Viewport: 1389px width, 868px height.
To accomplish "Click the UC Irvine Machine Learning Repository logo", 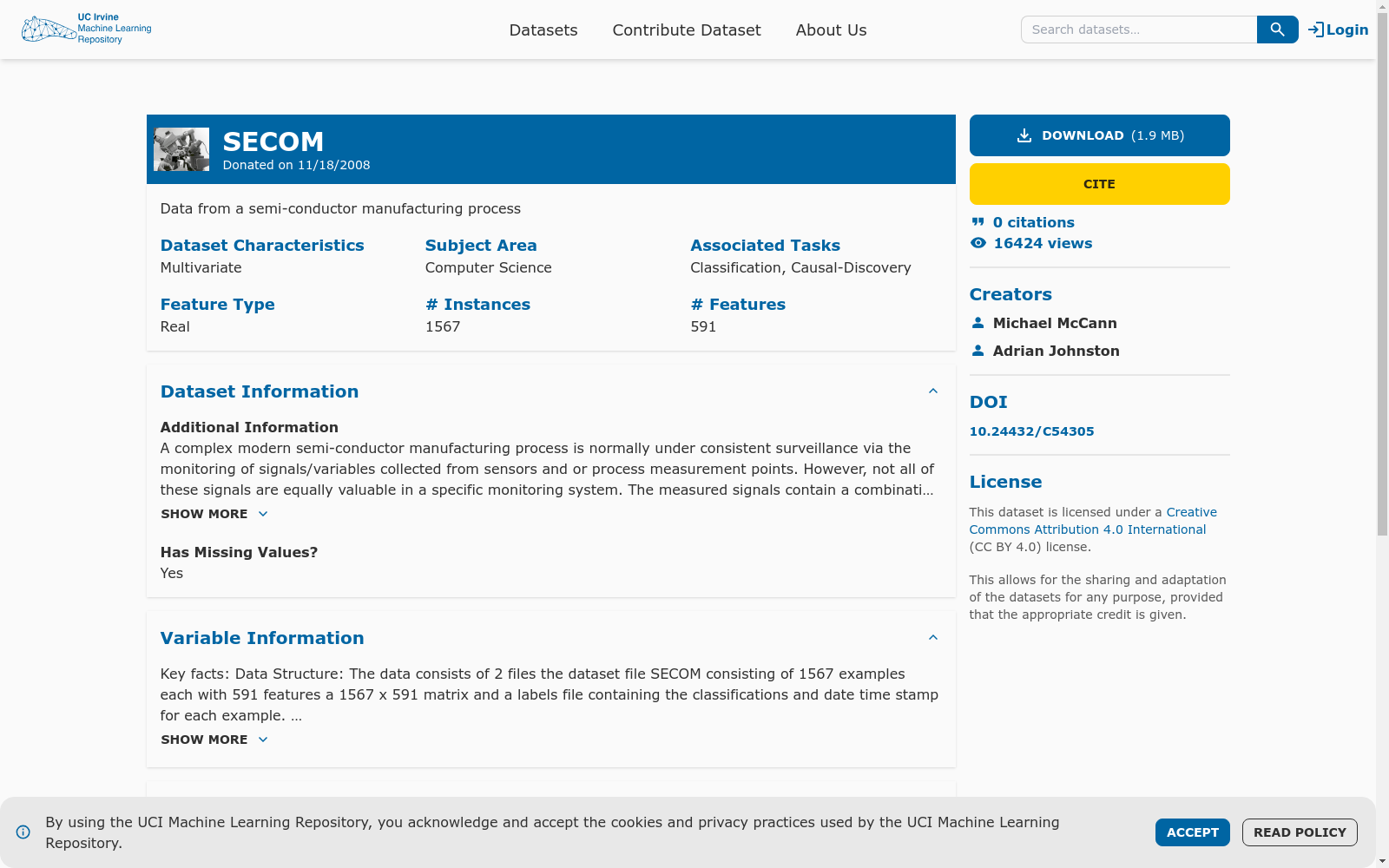I will click(x=87, y=29).
